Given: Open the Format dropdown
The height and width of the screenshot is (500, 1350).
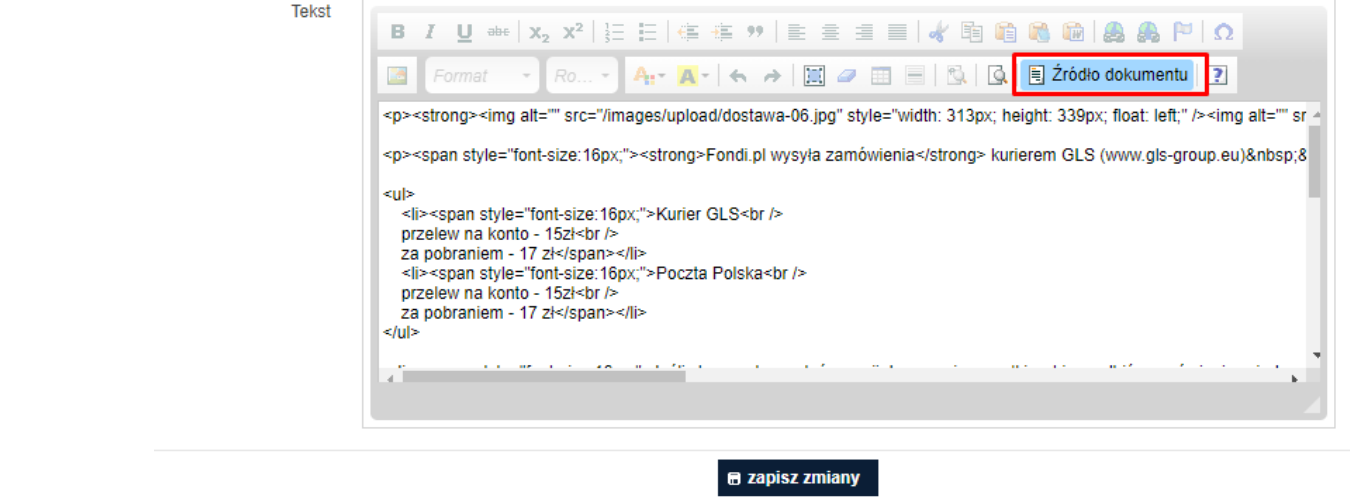Looking at the screenshot, I should pos(482,75).
